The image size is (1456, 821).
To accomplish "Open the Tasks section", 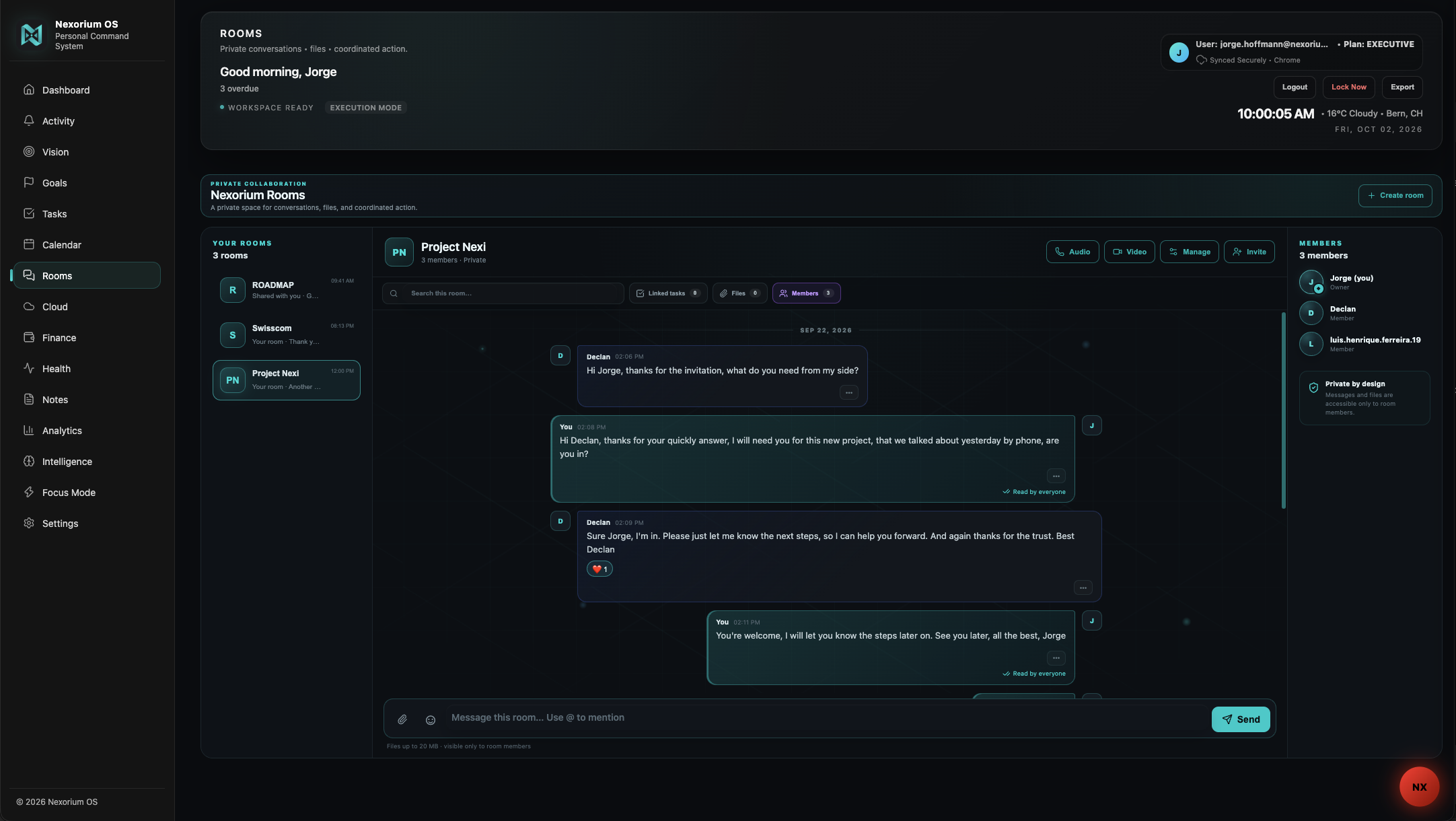I will point(87,214).
